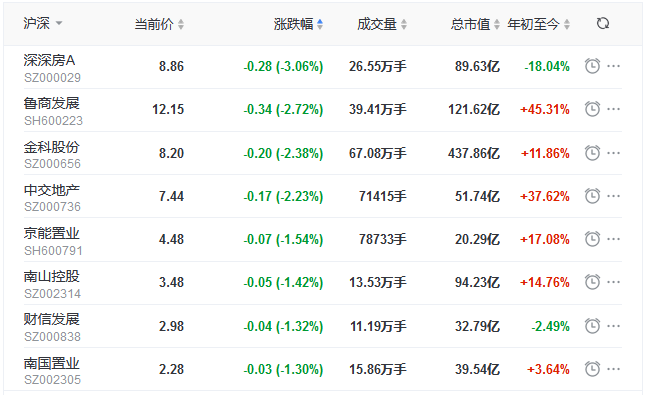Set a price alert for 深深房A
The height and width of the screenshot is (395, 647).
click(593, 66)
